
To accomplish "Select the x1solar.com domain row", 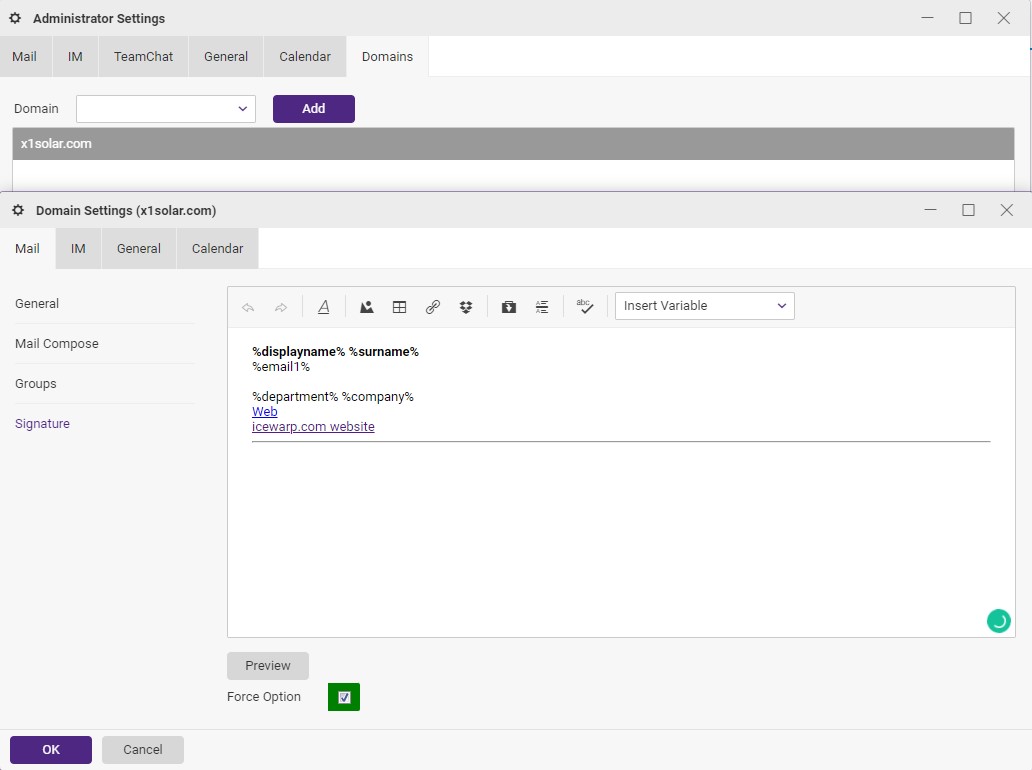I will coord(513,144).
